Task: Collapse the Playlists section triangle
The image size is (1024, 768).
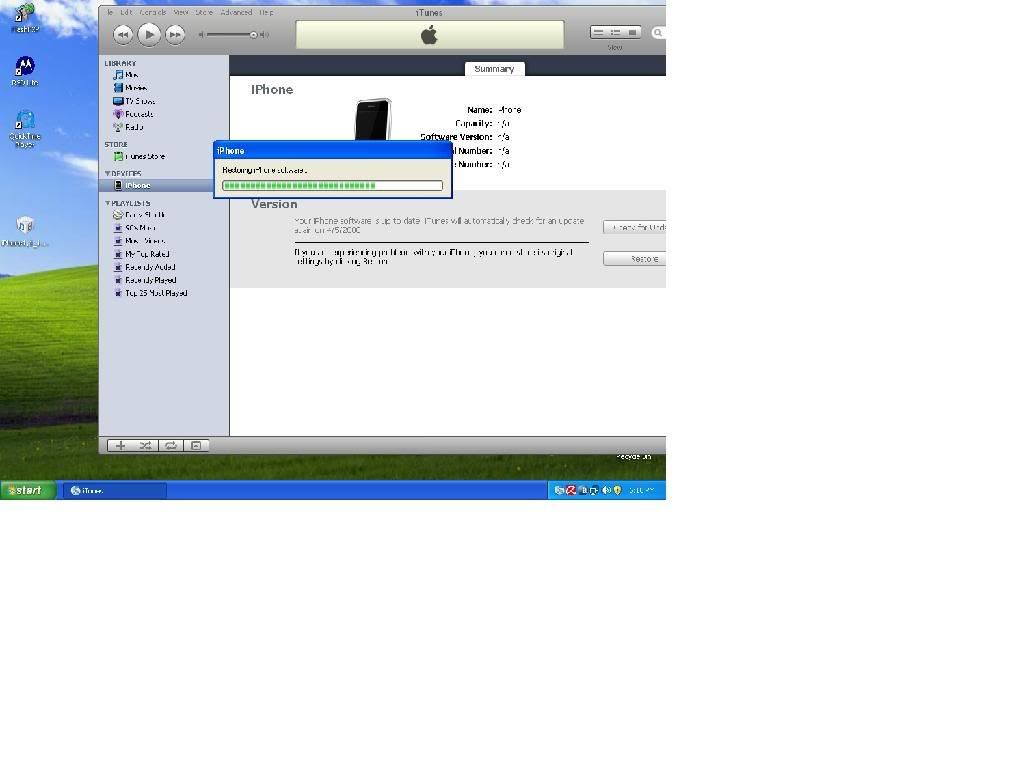Action: pyautogui.click(x=107, y=203)
